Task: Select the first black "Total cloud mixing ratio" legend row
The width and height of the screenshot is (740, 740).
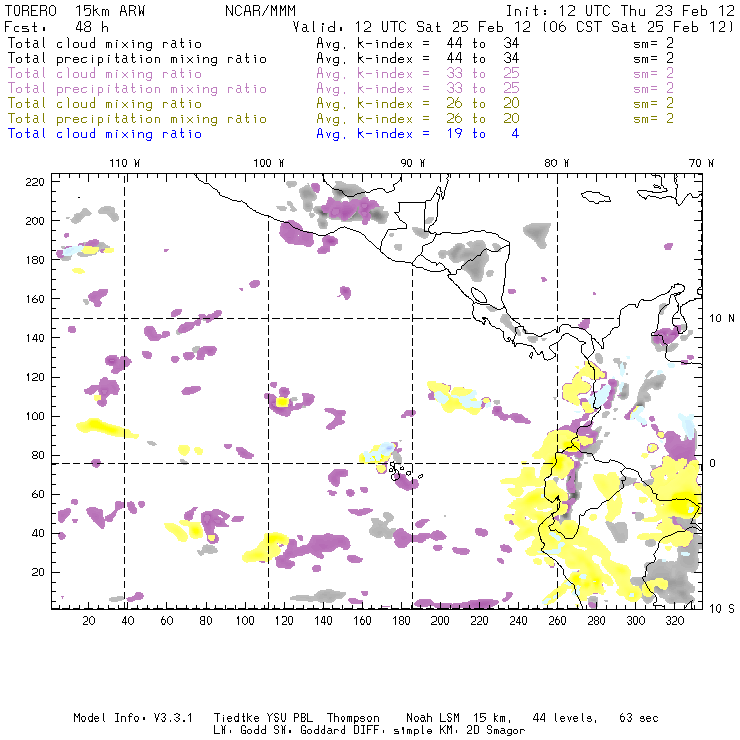Action: pos(341,43)
